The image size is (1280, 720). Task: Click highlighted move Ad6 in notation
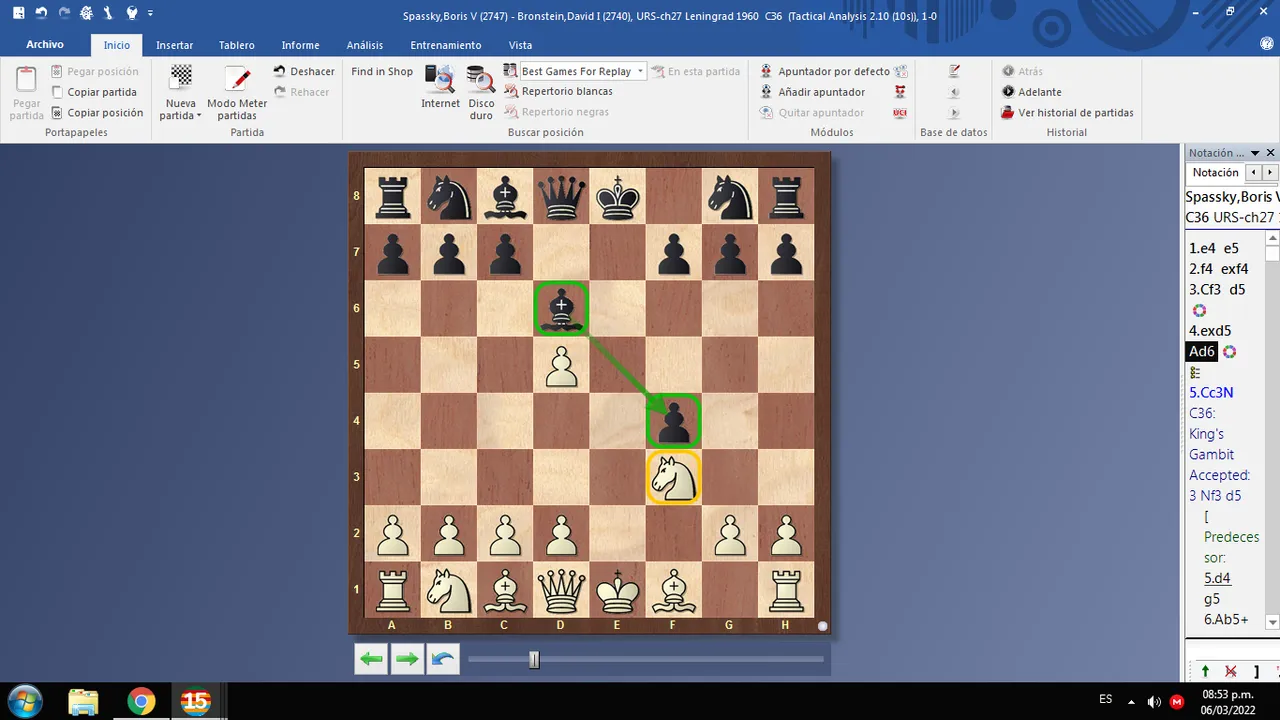(x=1202, y=351)
